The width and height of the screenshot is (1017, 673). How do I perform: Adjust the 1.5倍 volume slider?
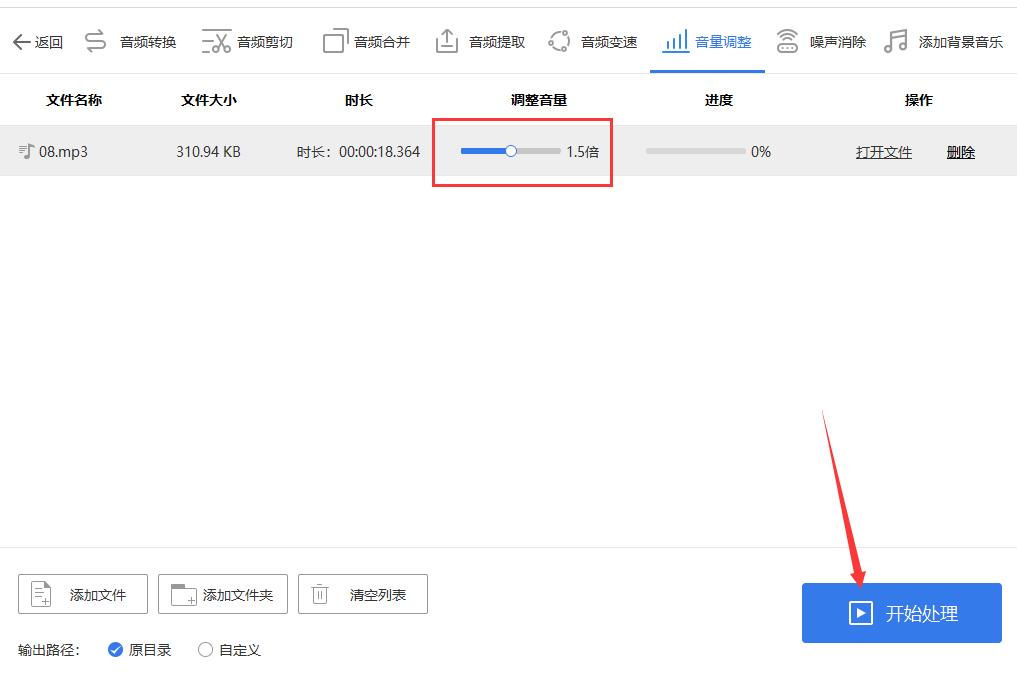510,150
